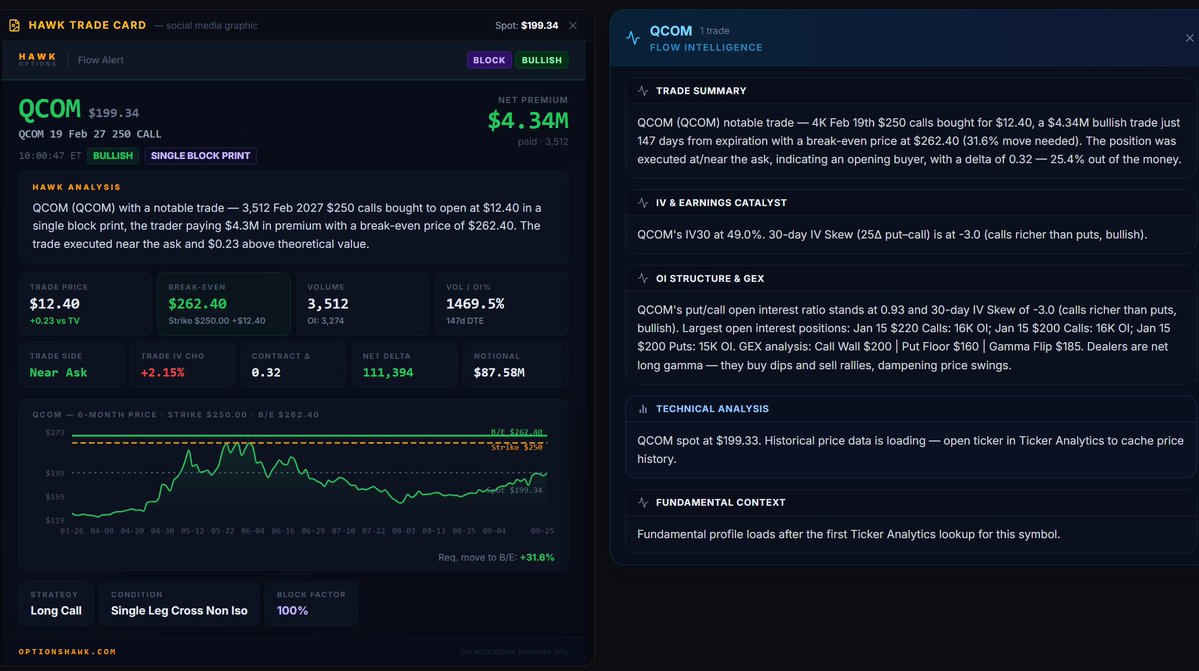Click the Req. move to B/E +31.6% text
The width and height of the screenshot is (1199, 671).
496,557
